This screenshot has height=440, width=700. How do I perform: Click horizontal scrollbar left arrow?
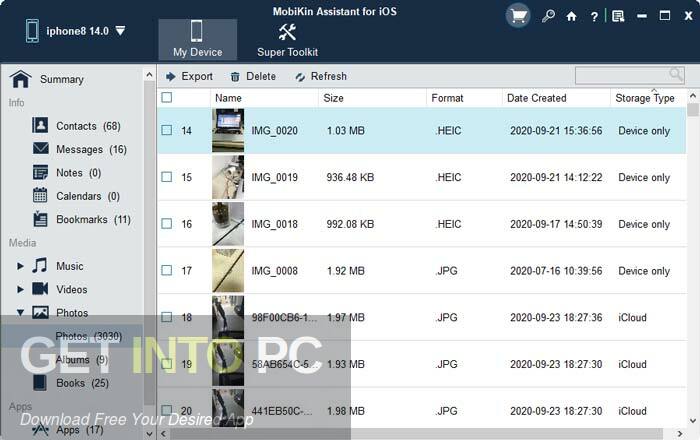163,433
